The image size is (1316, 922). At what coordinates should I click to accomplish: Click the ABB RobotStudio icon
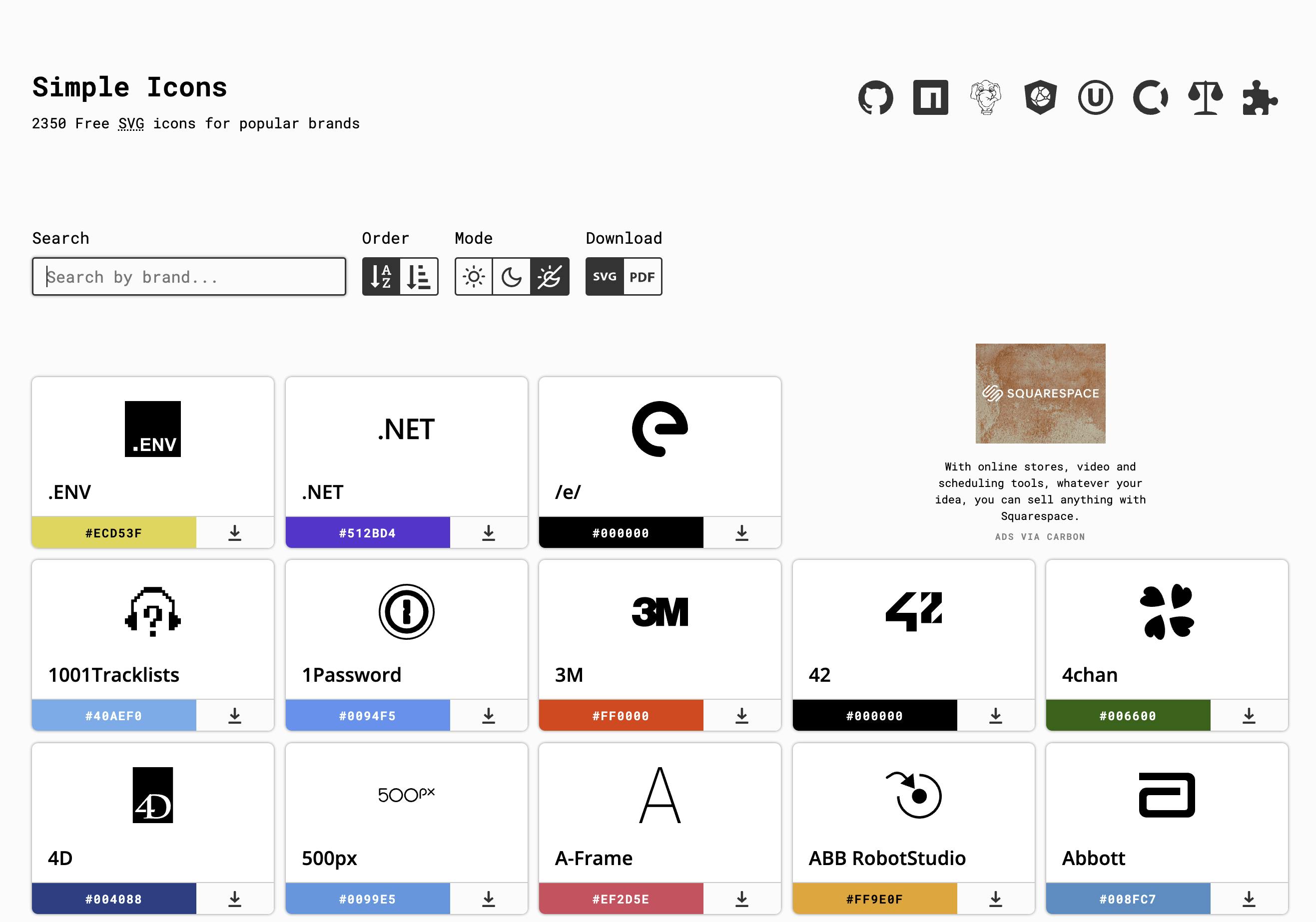(914, 795)
